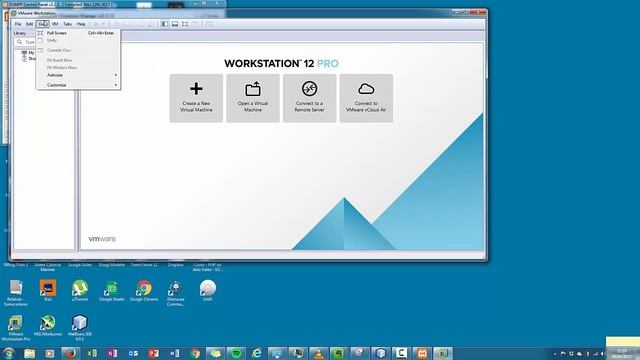
Task: Click Open a Virtual Machine tile
Action: pyautogui.click(x=253, y=98)
